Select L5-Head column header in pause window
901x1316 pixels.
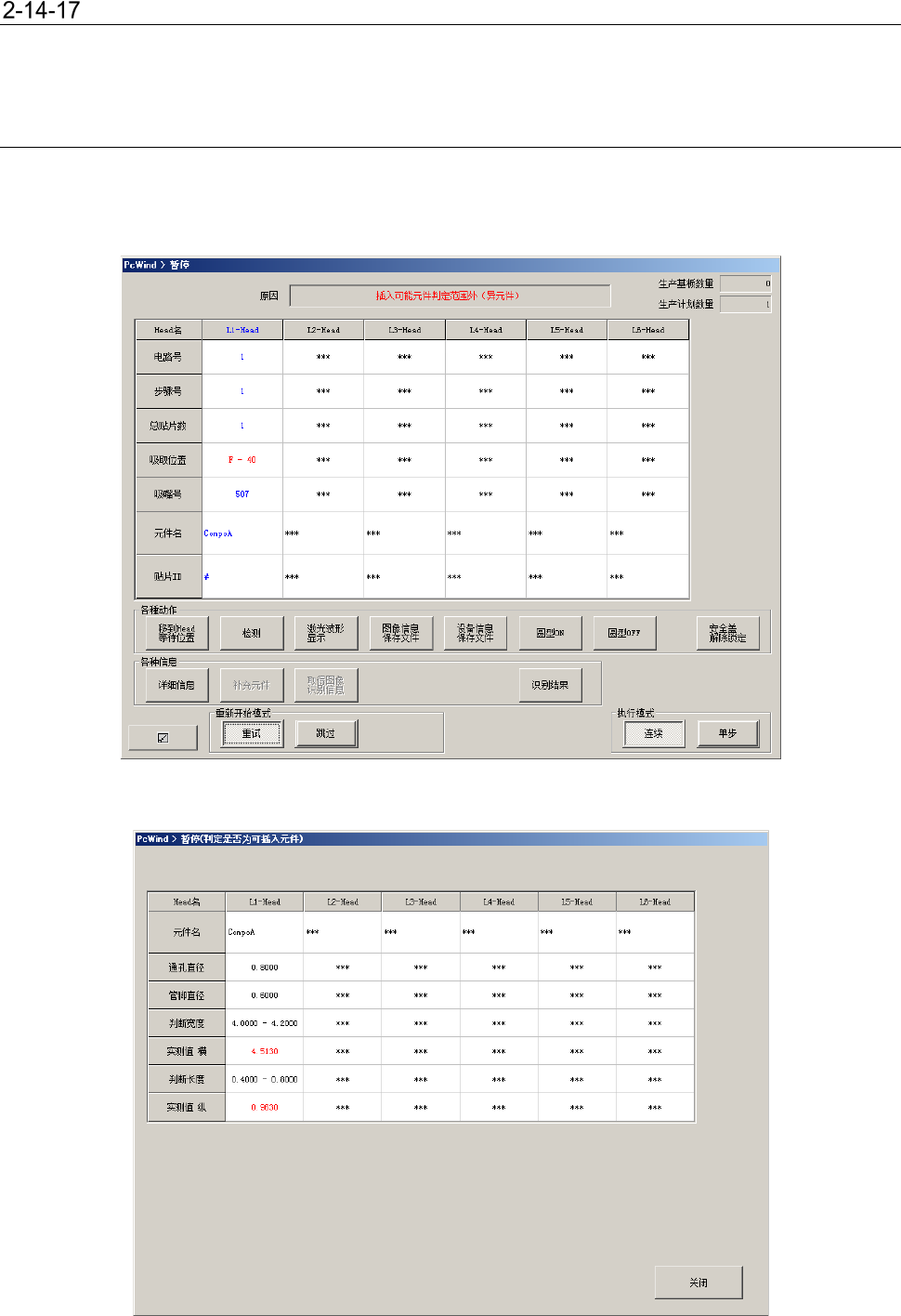567,330
